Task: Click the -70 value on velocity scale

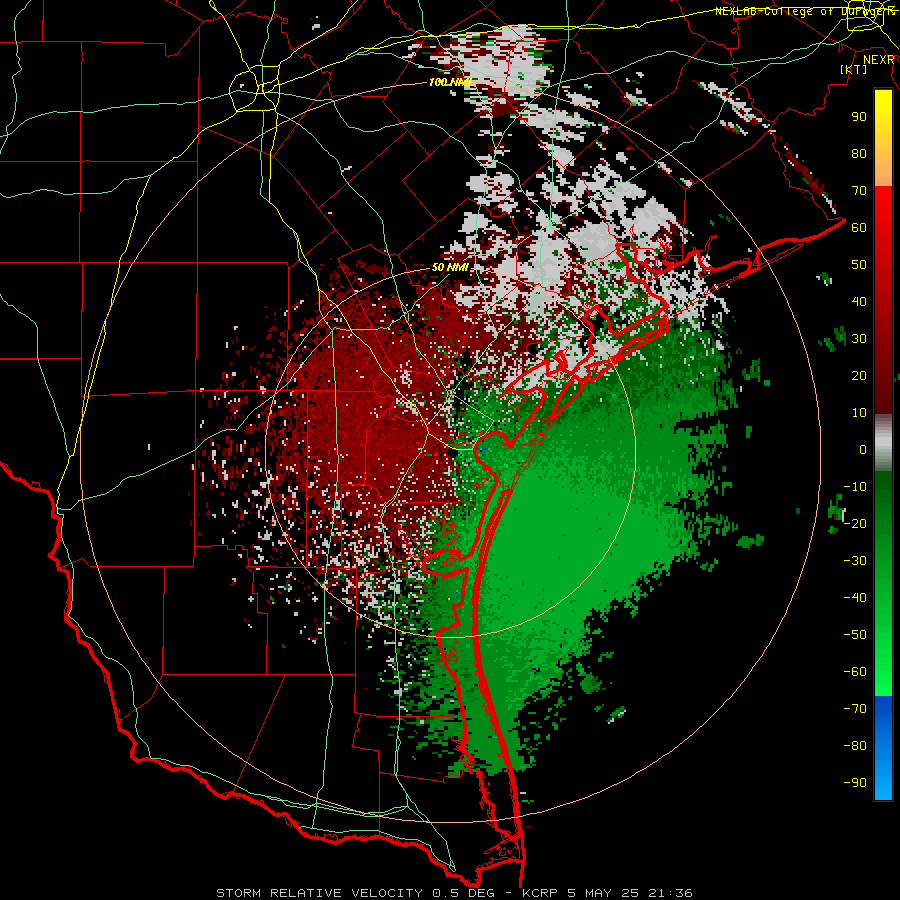Action: [855, 709]
